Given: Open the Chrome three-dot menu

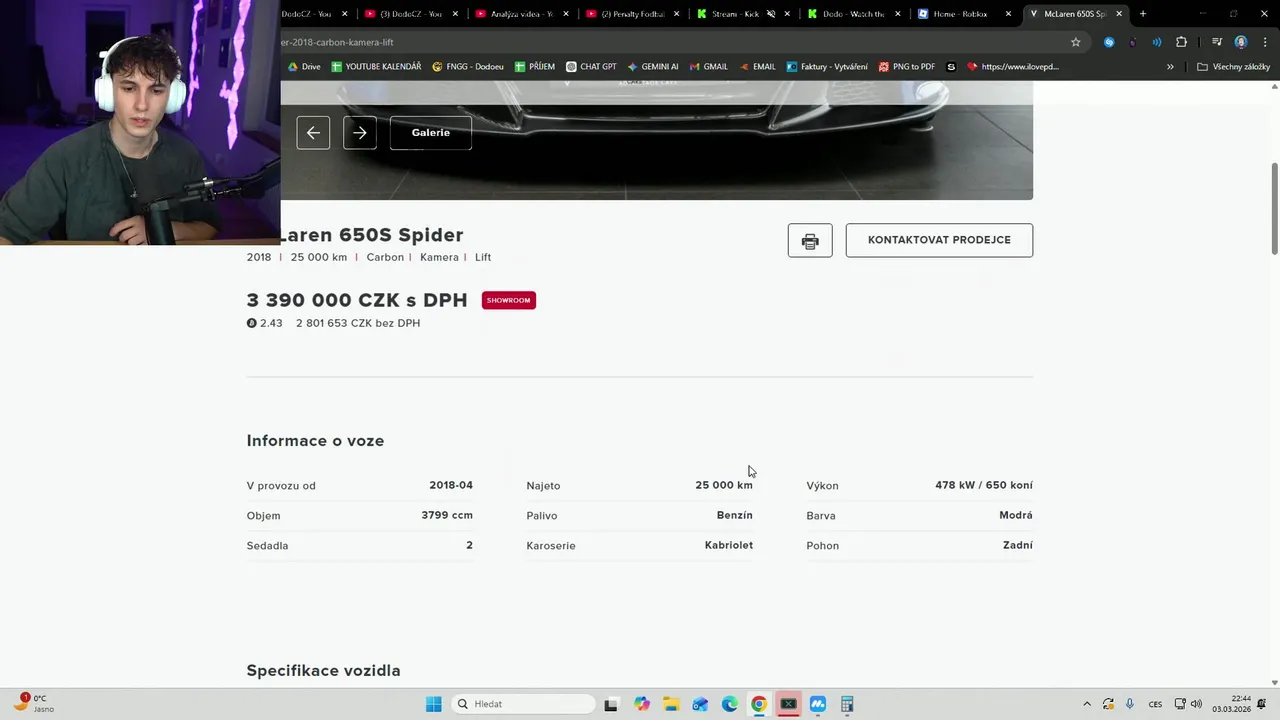Looking at the screenshot, I should 1263,42.
